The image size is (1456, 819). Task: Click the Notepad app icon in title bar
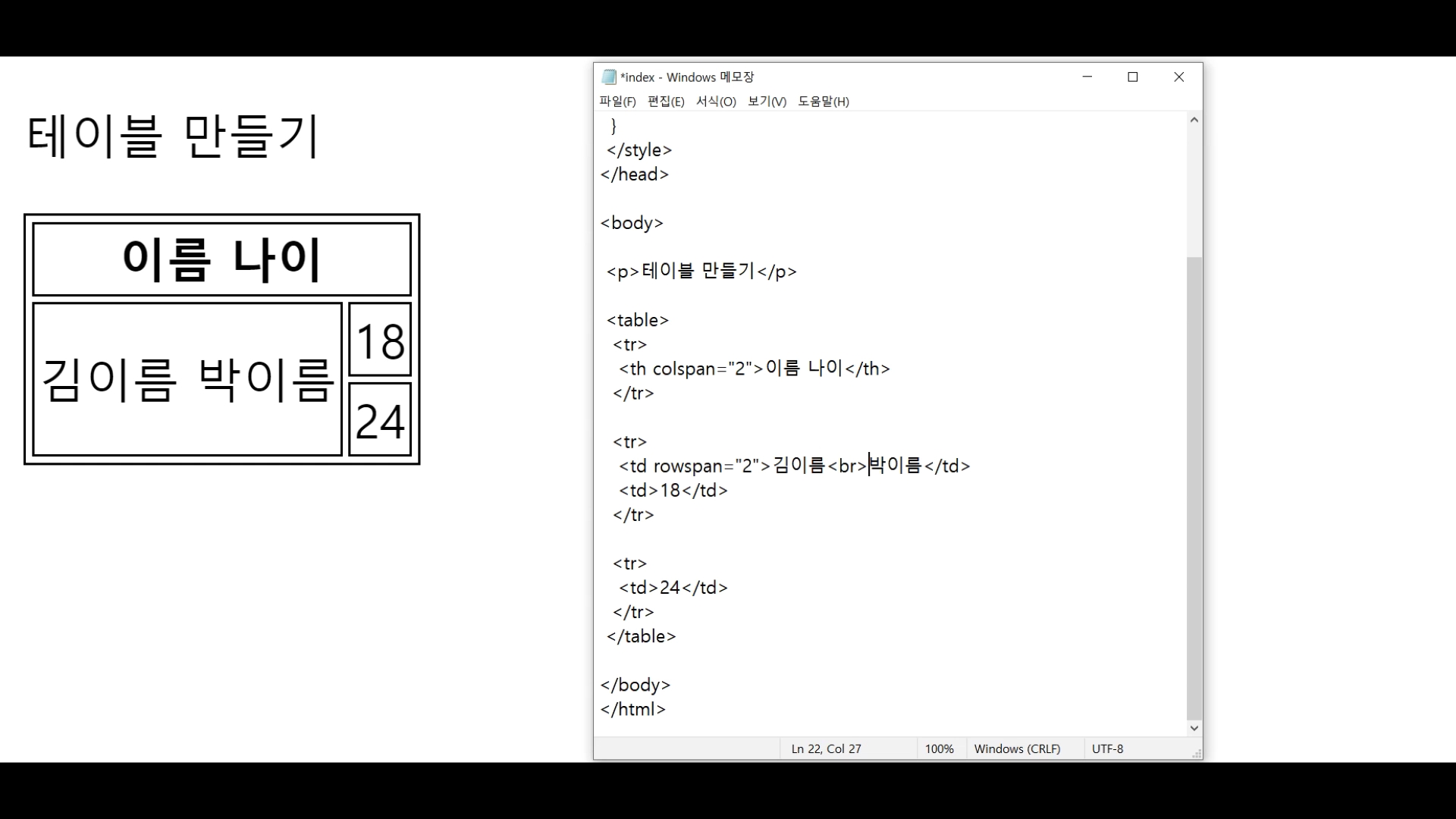[x=609, y=77]
